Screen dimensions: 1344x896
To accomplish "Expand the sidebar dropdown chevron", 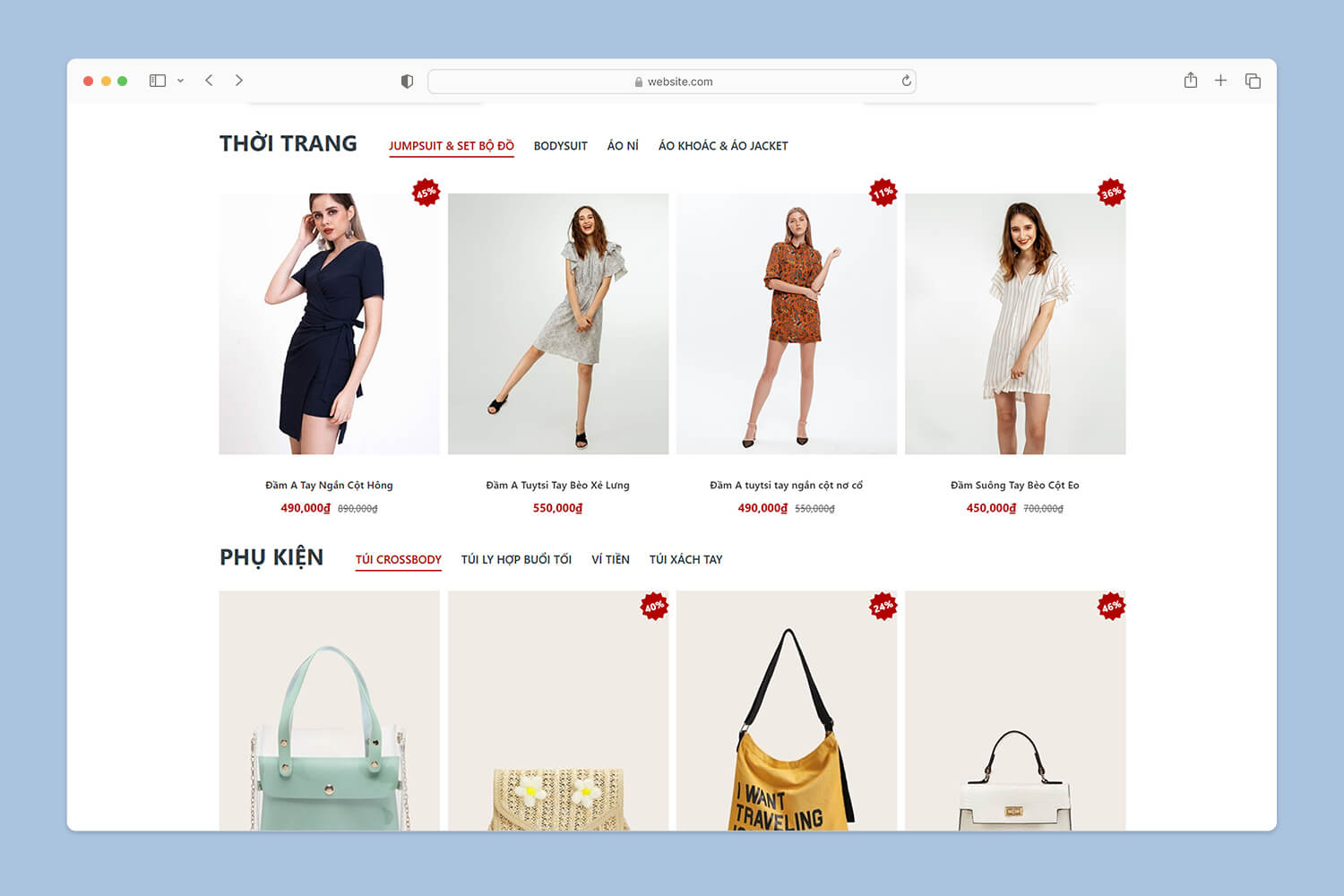I will [x=180, y=81].
